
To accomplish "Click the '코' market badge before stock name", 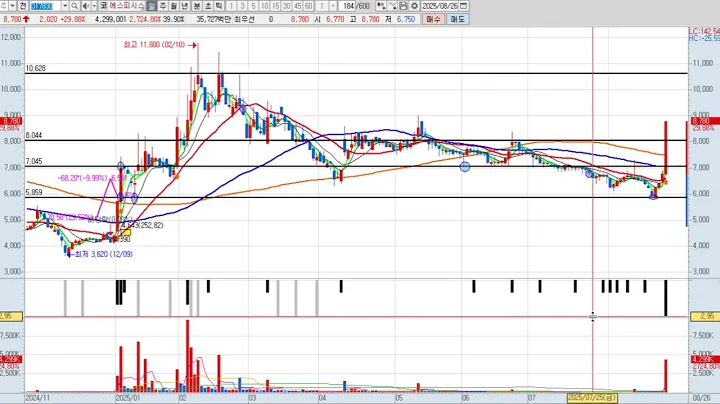I will tap(104, 6).
